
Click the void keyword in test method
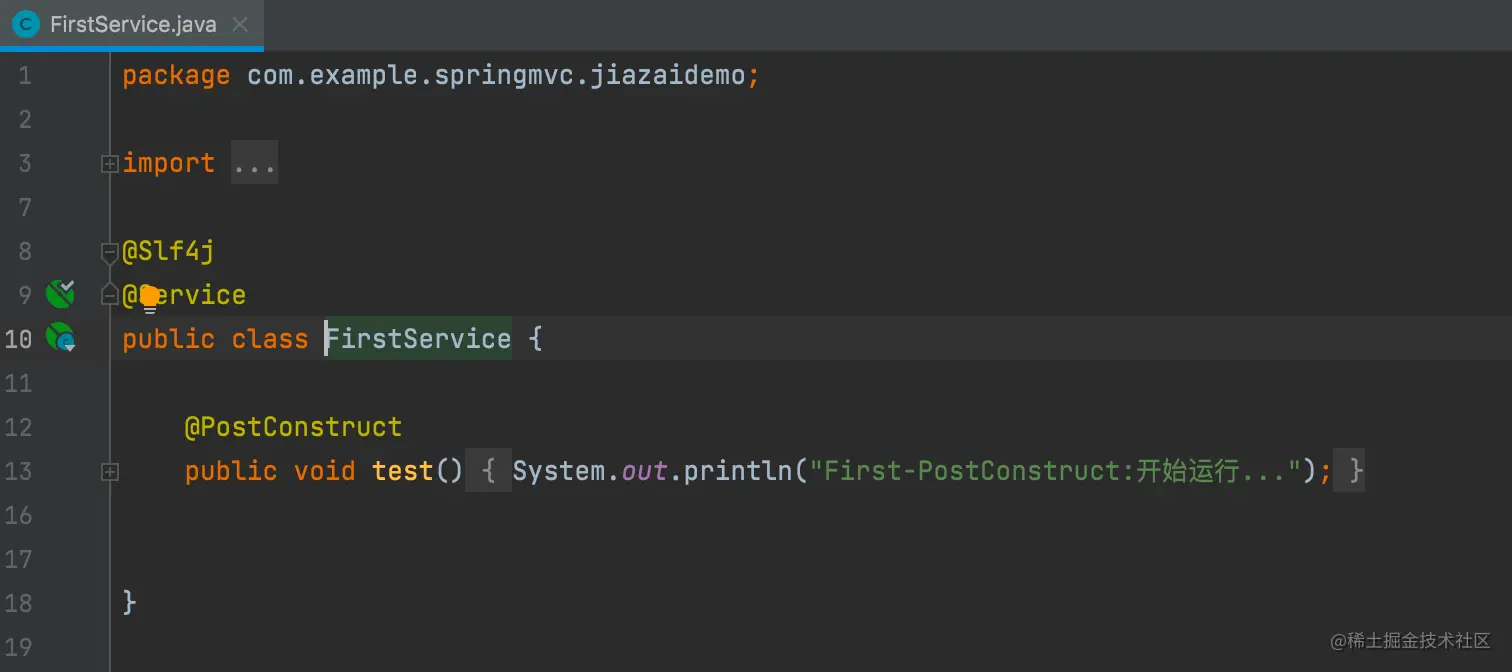324,470
